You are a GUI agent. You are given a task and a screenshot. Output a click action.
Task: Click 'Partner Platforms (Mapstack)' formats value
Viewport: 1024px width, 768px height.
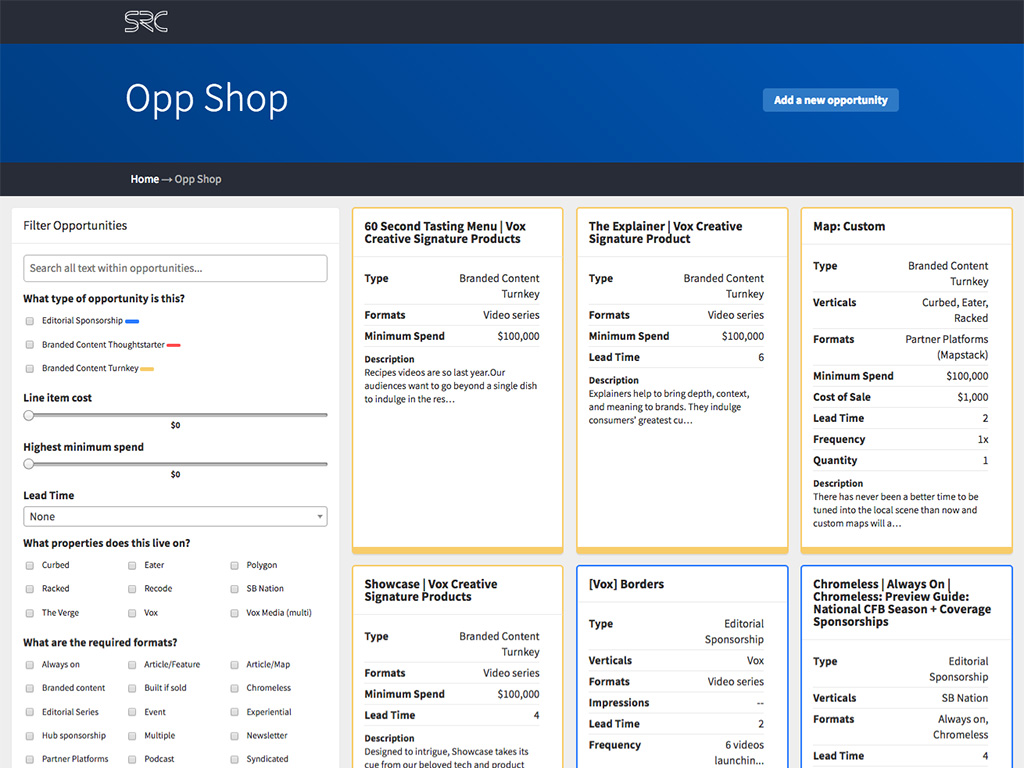946,347
